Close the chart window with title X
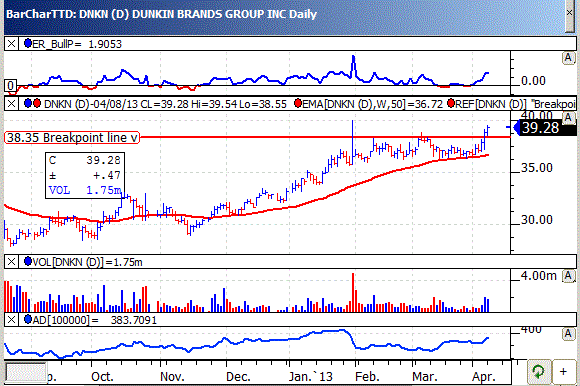The width and height of the screenshot is (580, 386). tap(570, 13)
